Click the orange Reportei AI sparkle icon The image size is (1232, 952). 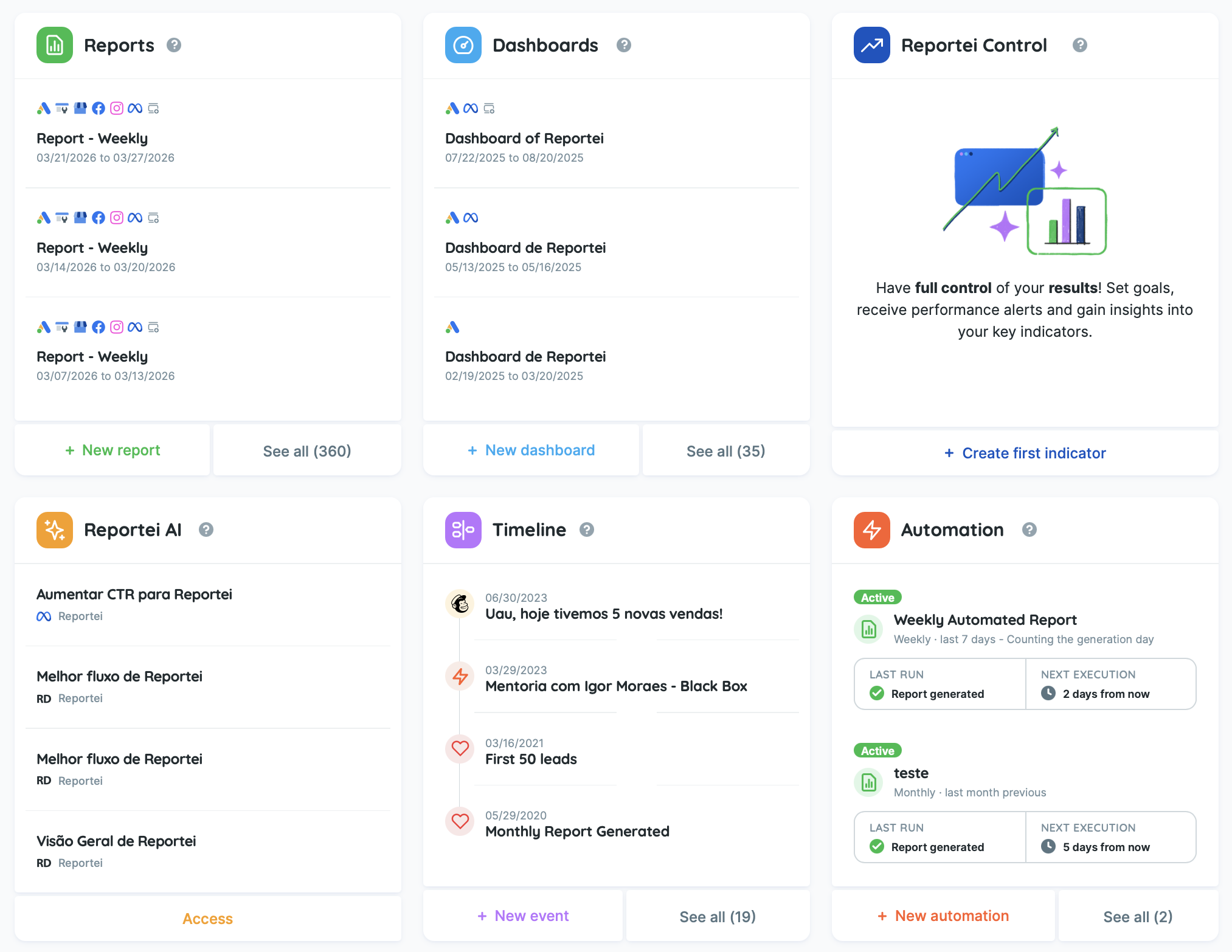(x=55, y=529)
